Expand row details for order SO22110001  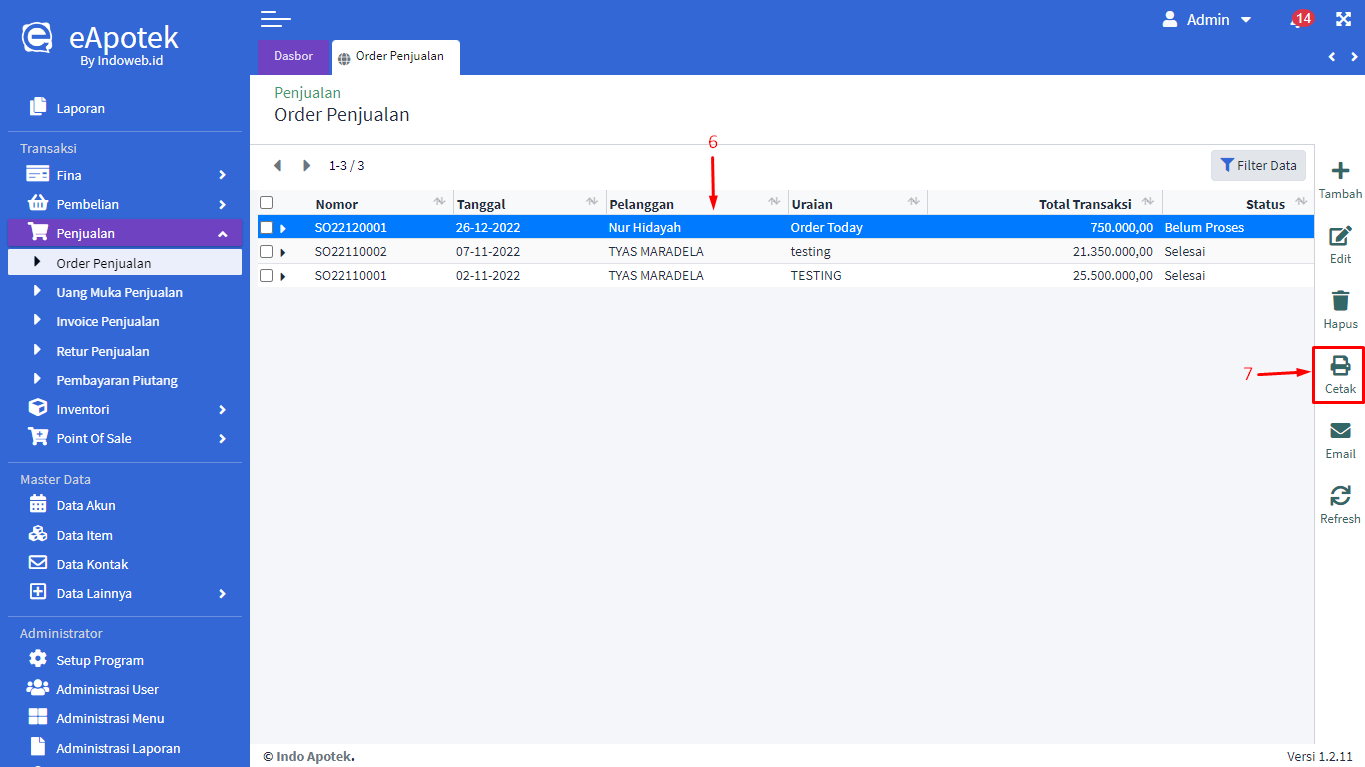(x=283, y=277)
